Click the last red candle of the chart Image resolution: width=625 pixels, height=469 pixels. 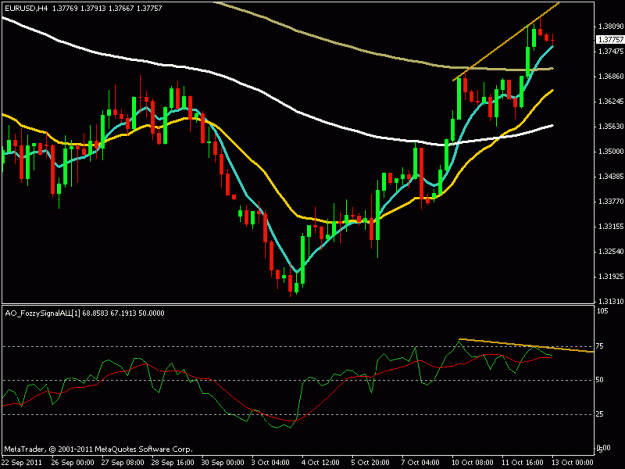point(552,40)
